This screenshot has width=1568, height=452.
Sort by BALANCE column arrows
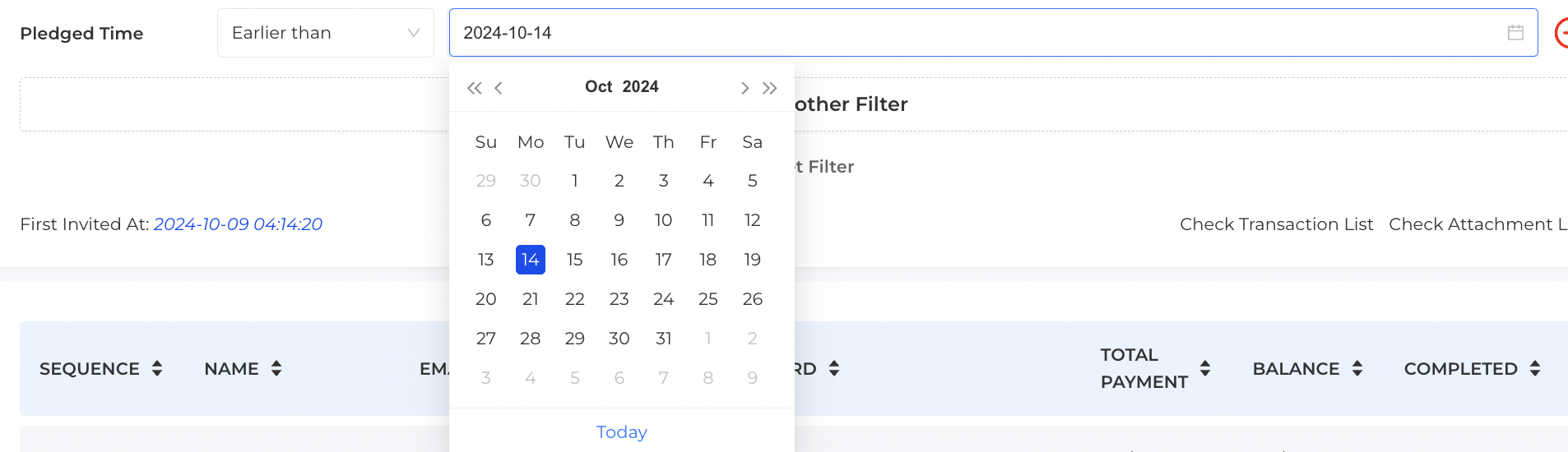tap(1357, 368)
